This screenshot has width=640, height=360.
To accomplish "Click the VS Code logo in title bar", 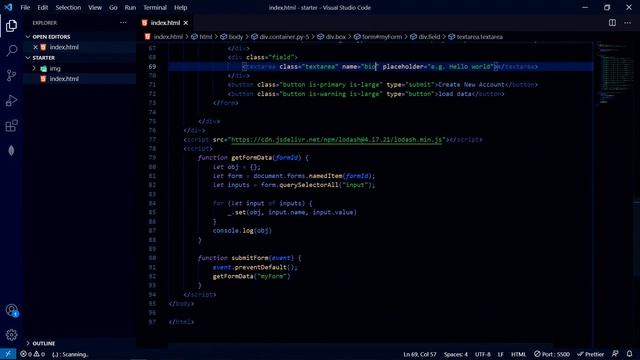I will coord(8,7).
